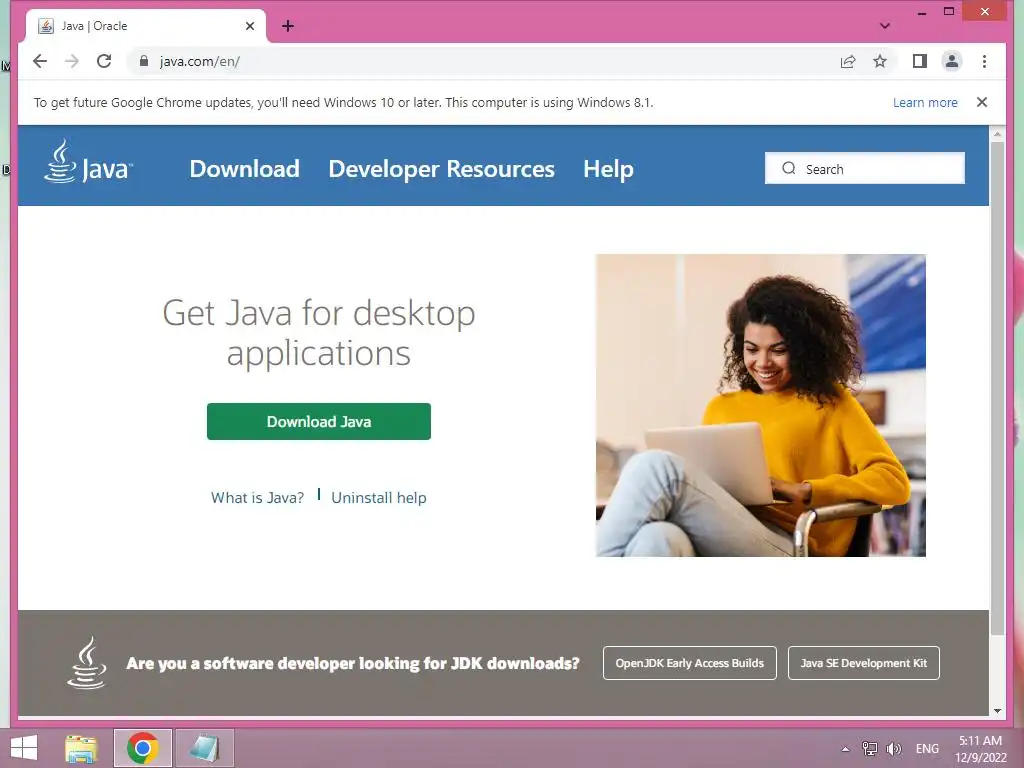1024x768 pixels.
Task: Open the Learn more link
Action: 925,103
